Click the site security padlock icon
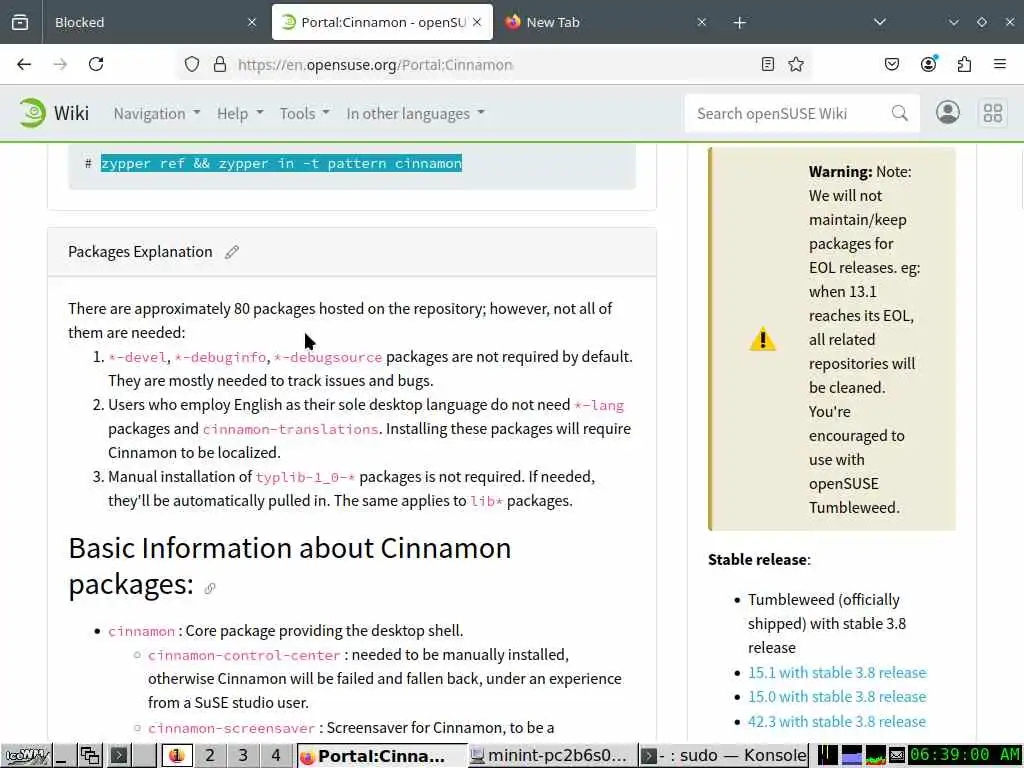Image resolution: width=1024 pixels, height=768 pixels. tap(220, 64)
